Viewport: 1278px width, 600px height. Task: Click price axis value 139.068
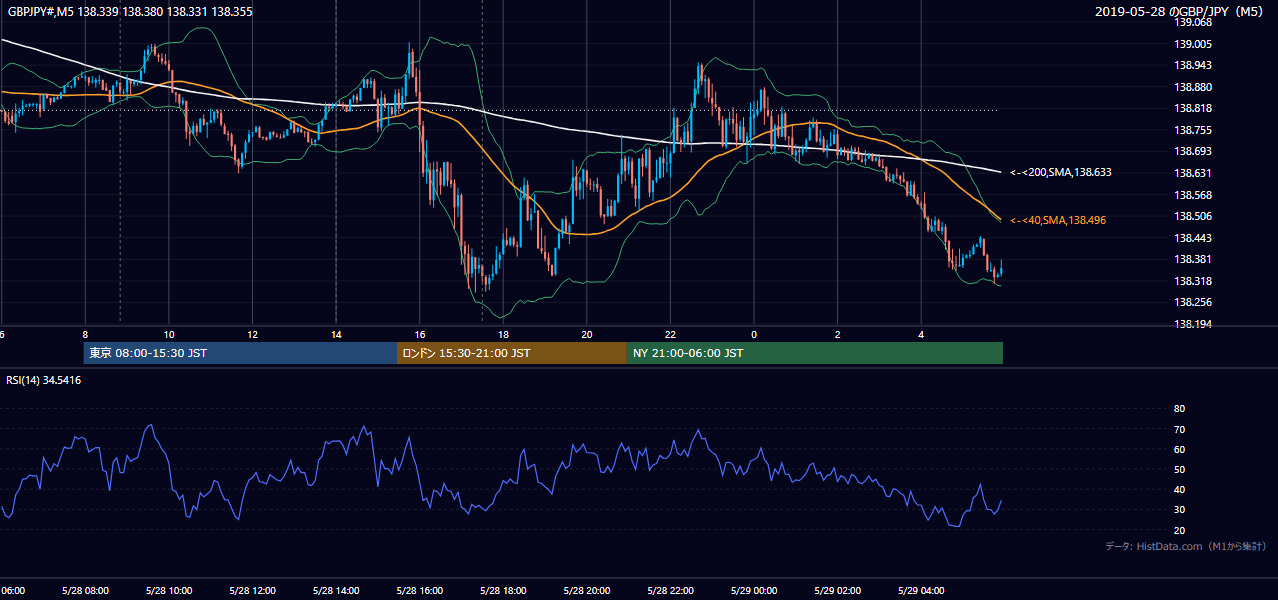(1193, 22)
